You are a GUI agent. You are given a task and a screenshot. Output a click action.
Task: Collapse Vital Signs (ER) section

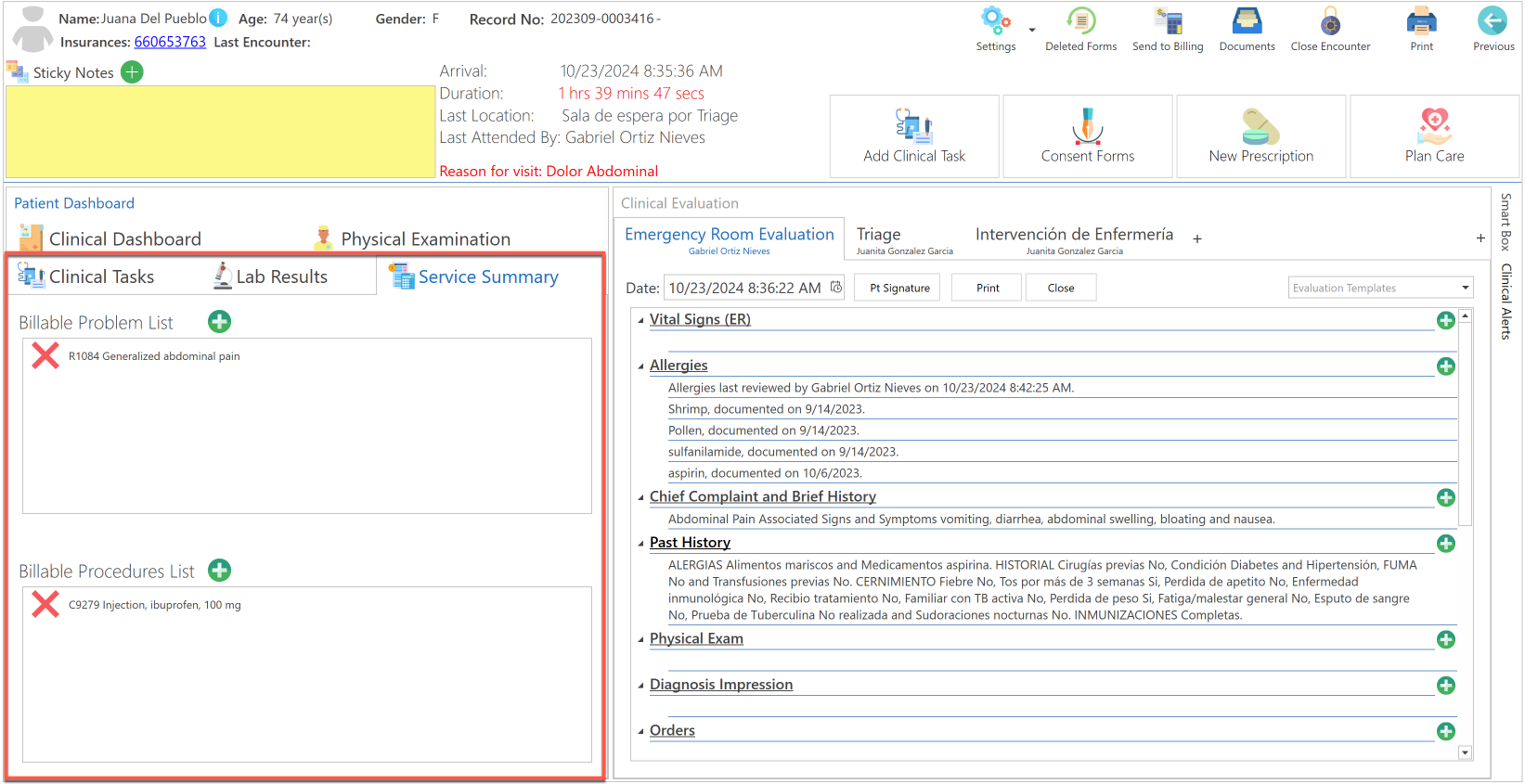pos(640,320)
